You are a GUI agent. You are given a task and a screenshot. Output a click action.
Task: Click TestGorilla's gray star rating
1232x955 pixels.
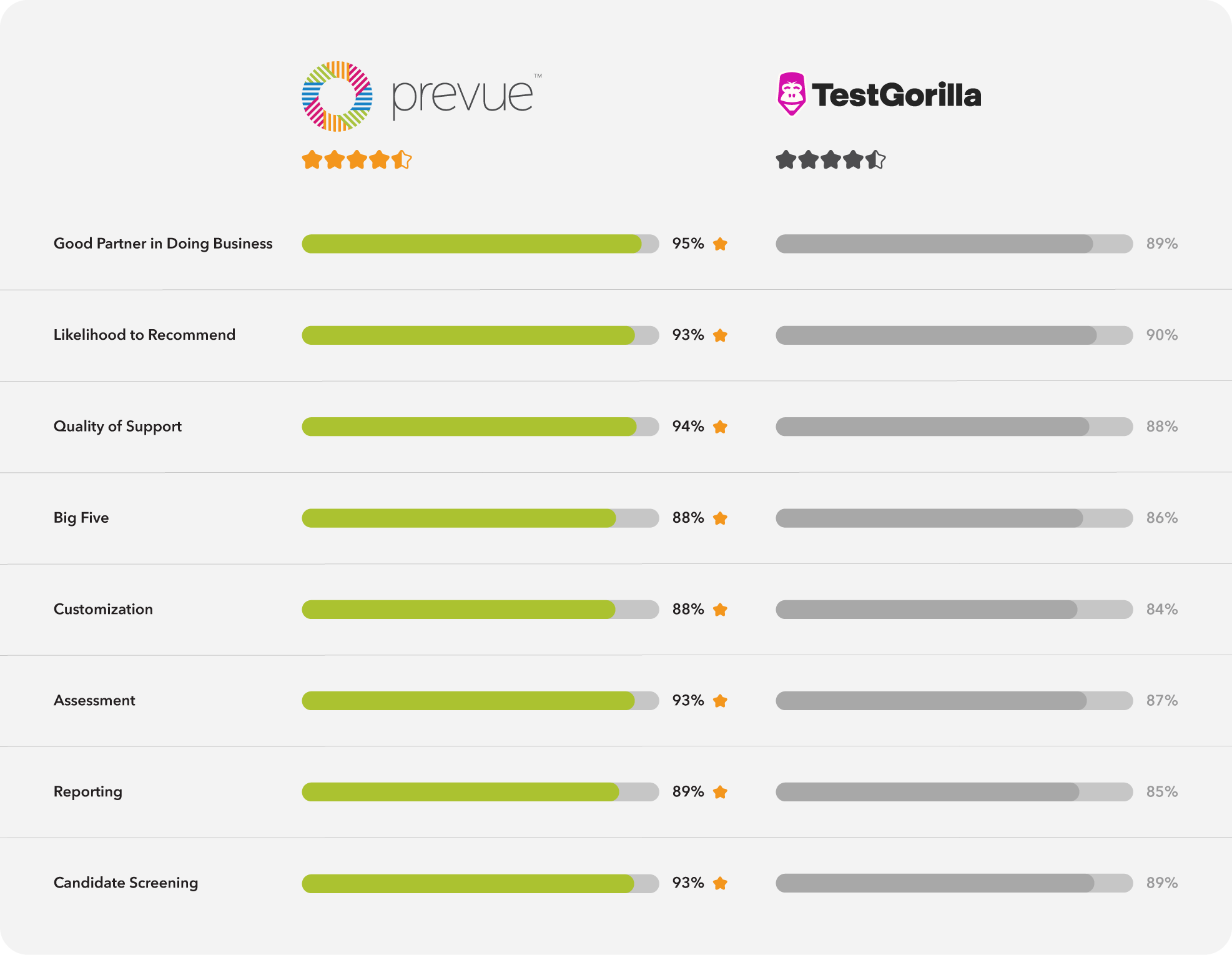pyautogui.click(x=830, y=160)
